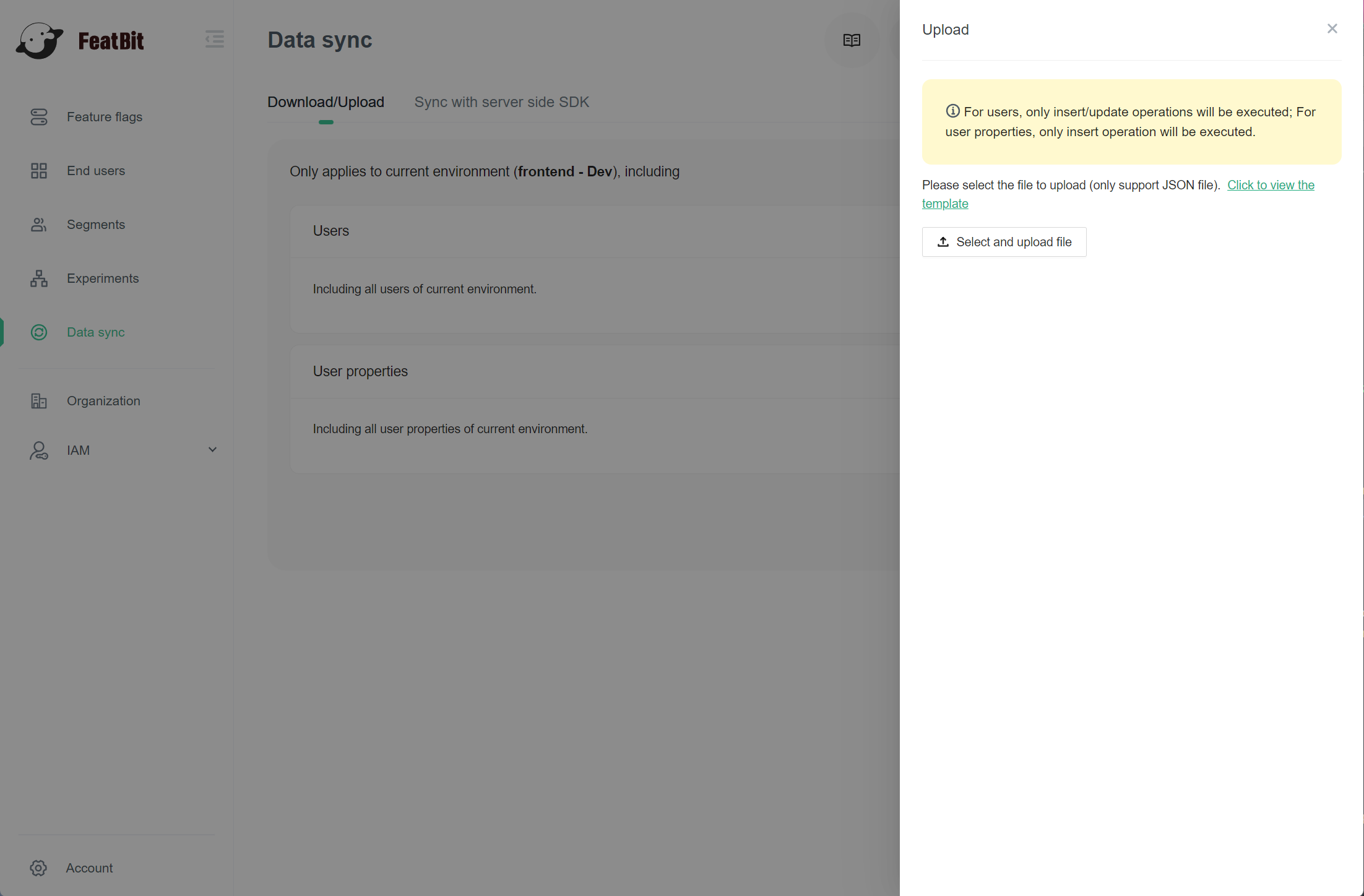Expand the IAM menu chevron
The height and width of the screenshot is (896, 1364).
(x=212, y=450)
